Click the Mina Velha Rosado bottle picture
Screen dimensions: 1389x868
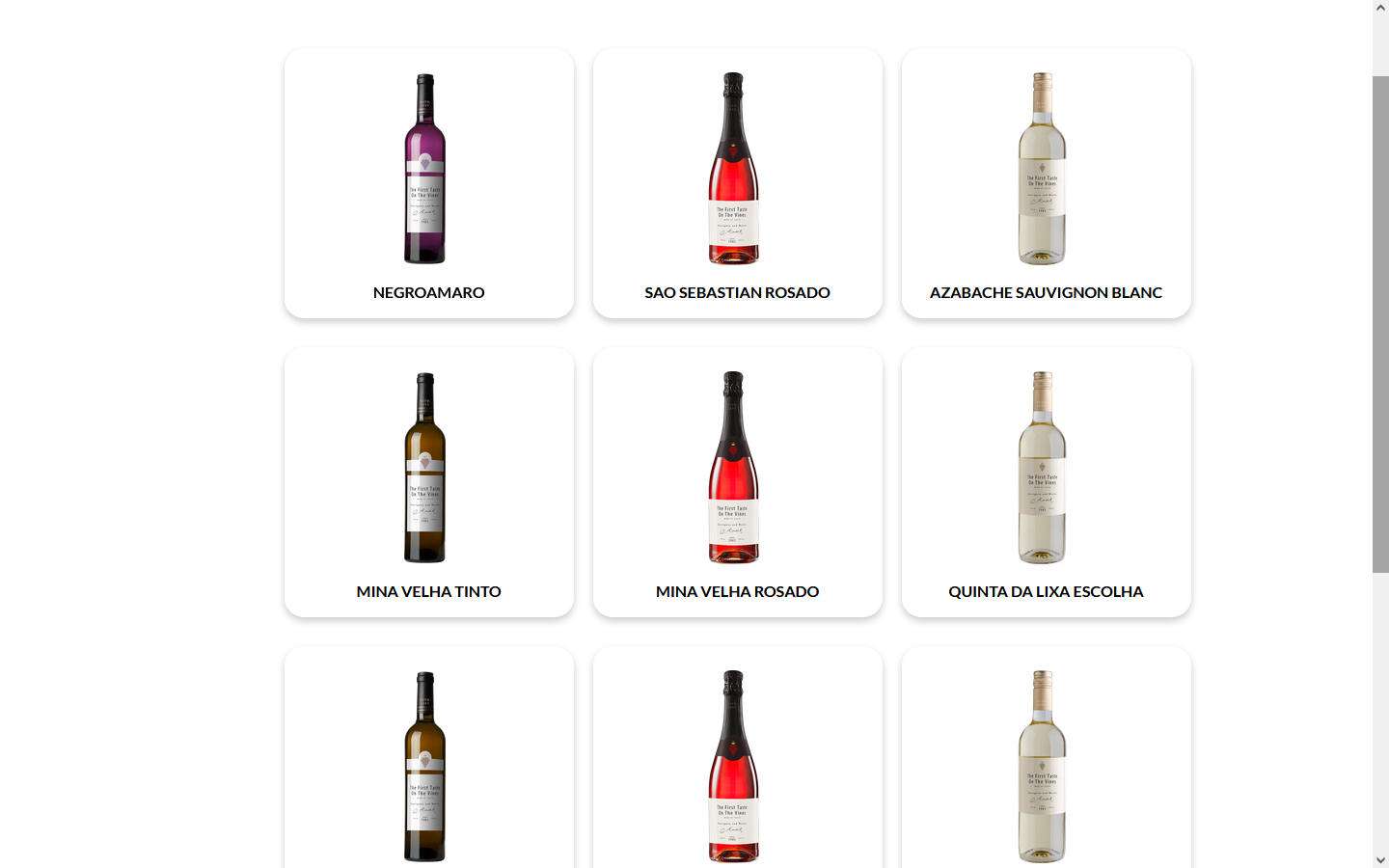[733, 468]
